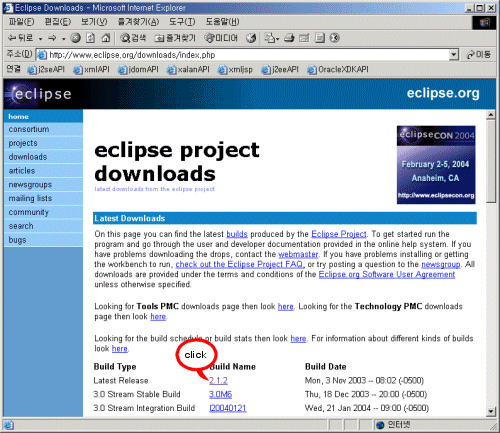Follow the webmaster link
The height and width of the screenshot is (433, 500).
click(x=298, y=254)
